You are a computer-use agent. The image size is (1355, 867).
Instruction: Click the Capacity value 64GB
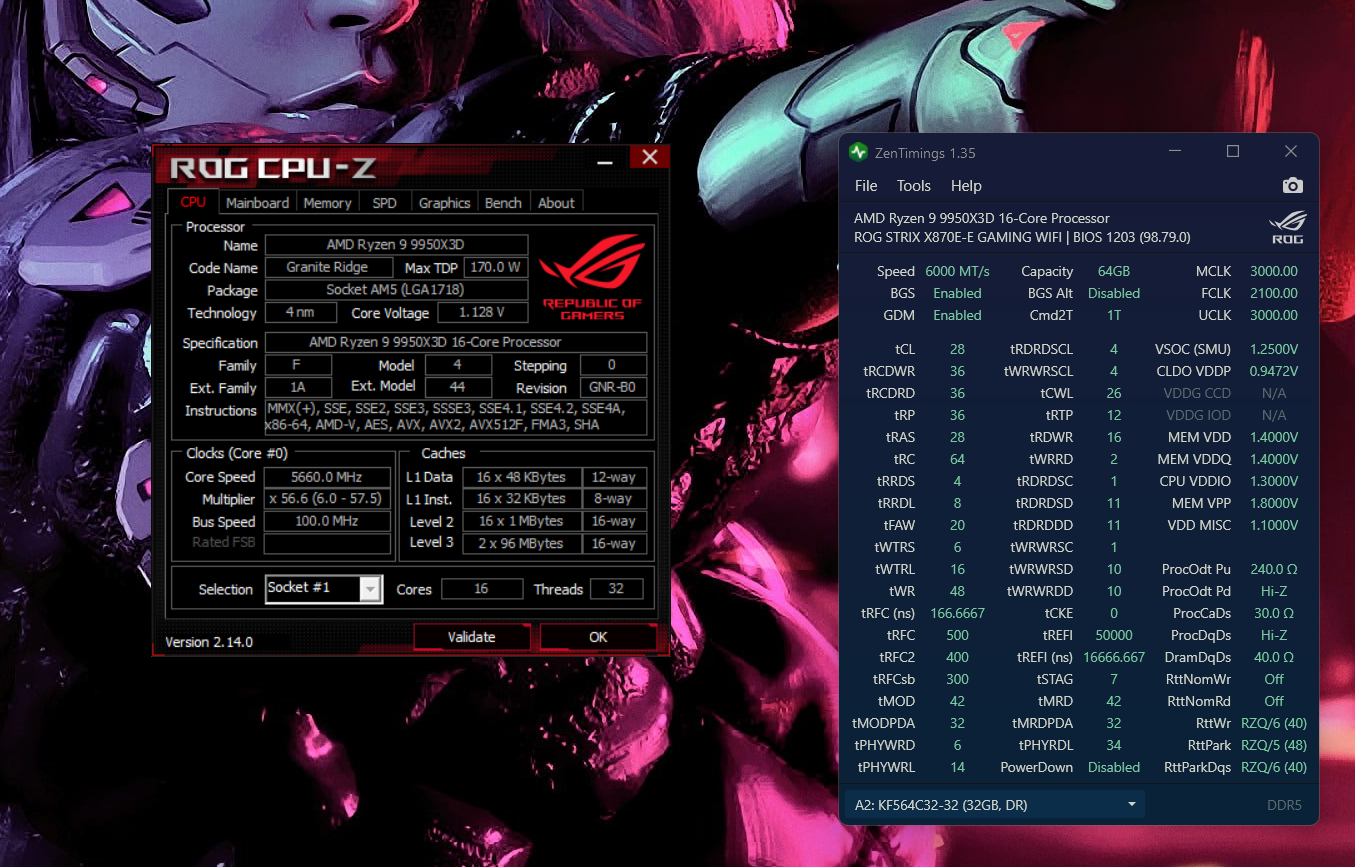1113,271
